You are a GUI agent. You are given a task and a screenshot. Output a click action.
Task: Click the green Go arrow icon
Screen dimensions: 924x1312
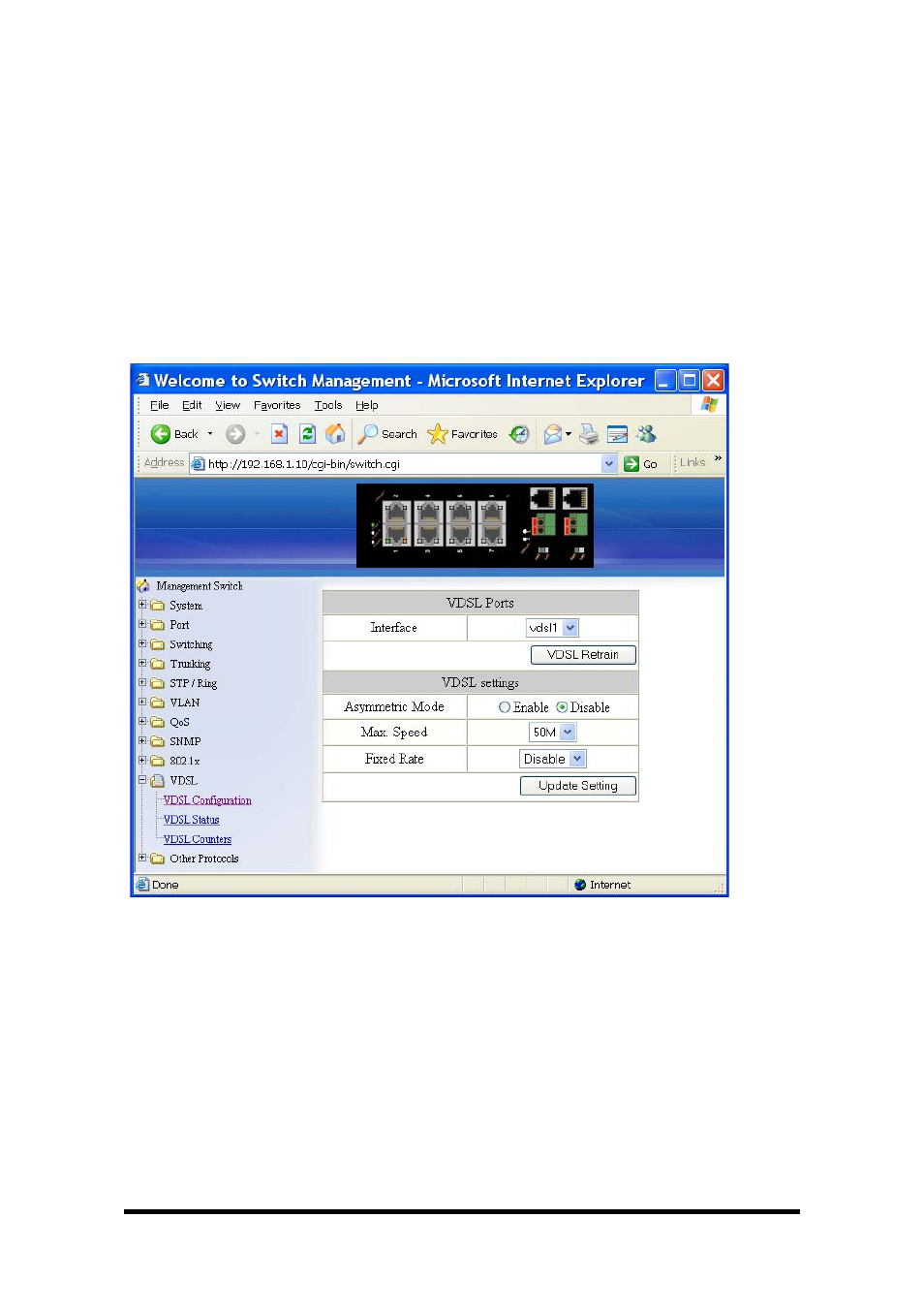click(x=631, y=464)
